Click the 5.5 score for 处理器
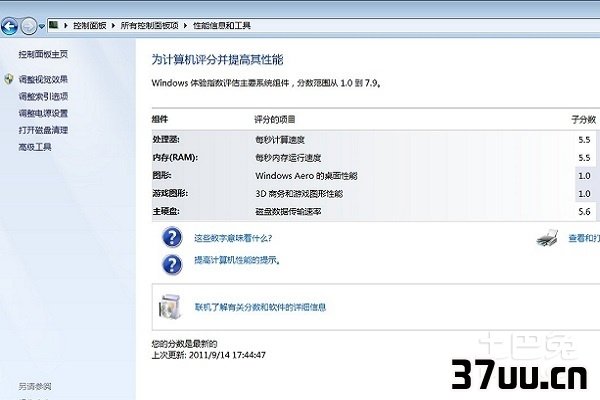600x400 pixels. 584,140
